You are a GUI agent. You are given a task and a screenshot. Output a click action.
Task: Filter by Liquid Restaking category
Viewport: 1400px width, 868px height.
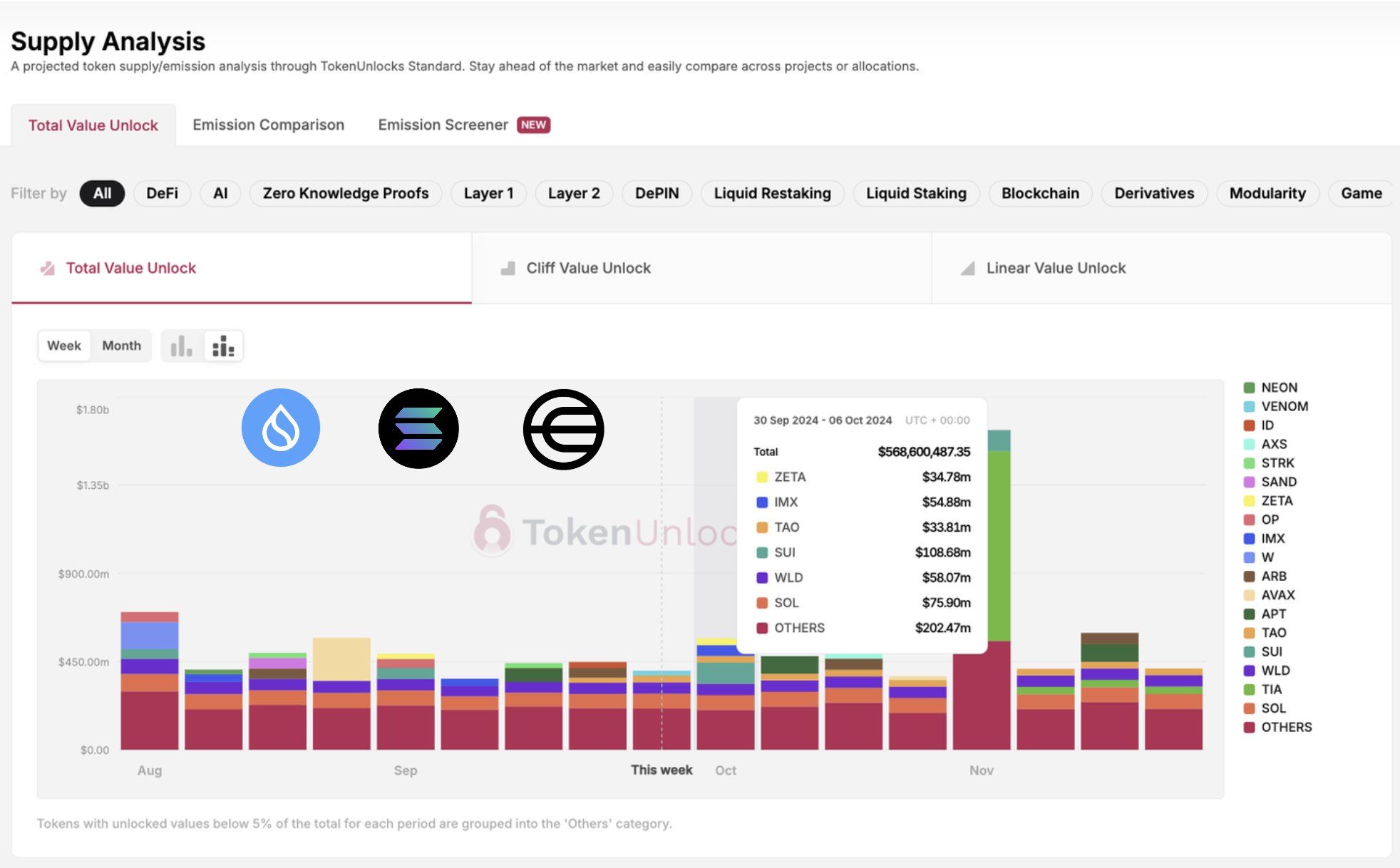click(x=771, y=193)
